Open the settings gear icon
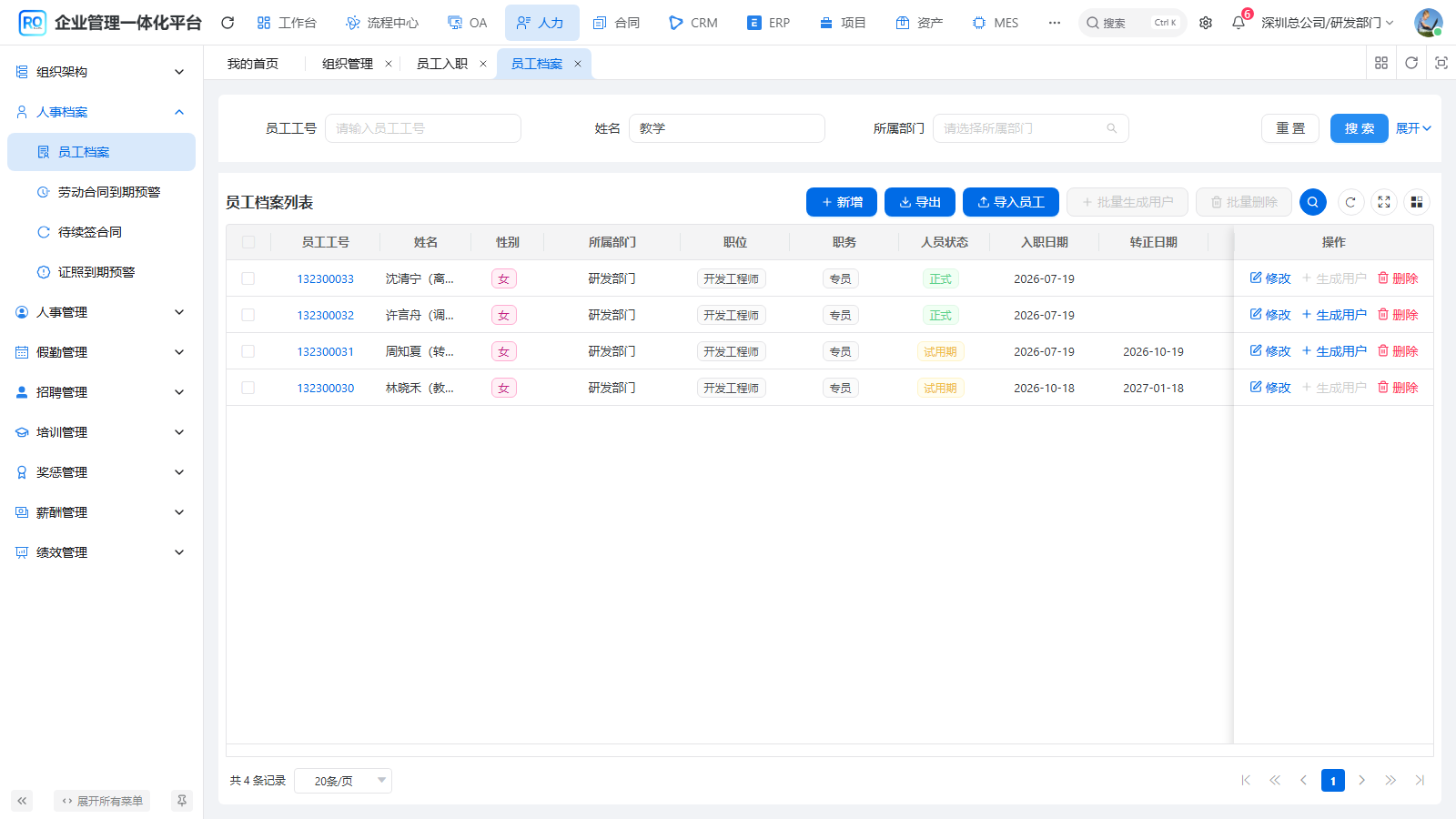Viewport: 1456px width, 819px height. click(x=1206, y=23)
